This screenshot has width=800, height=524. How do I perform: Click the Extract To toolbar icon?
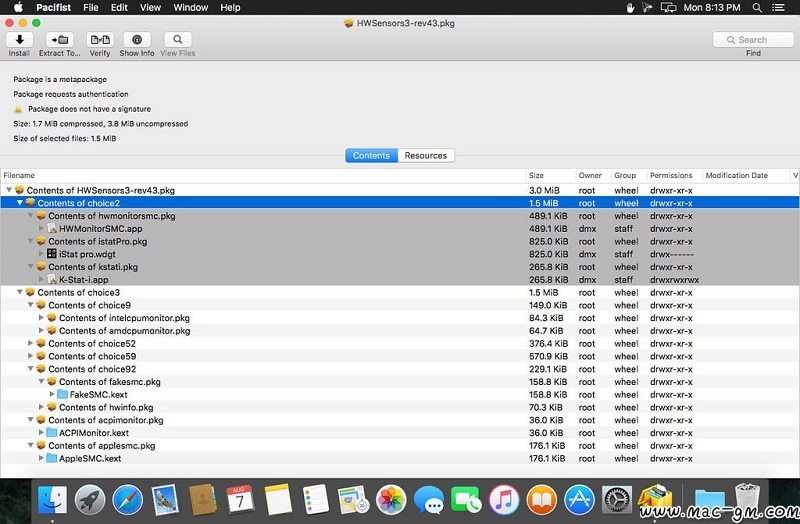coord(59,40)
